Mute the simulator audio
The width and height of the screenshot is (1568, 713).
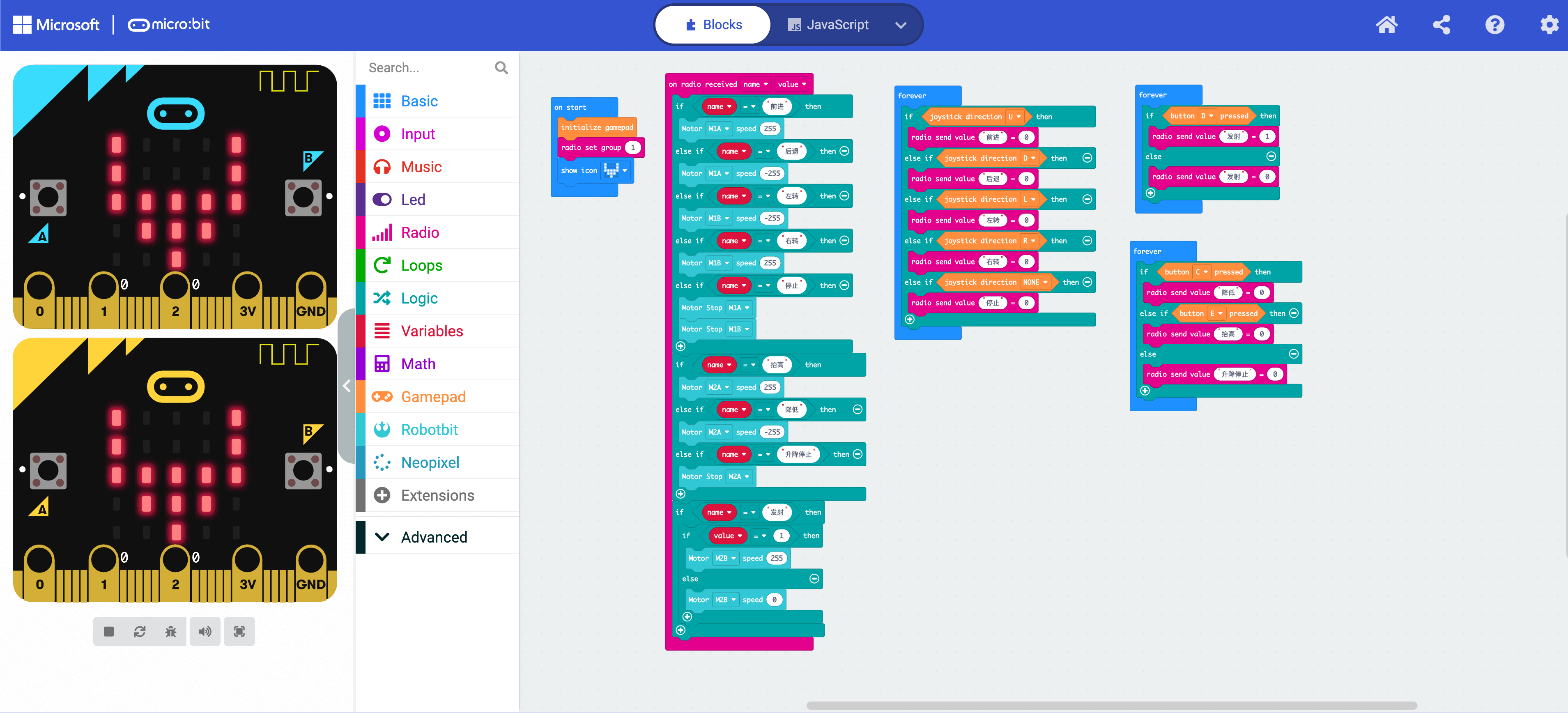tap(205, 631)
